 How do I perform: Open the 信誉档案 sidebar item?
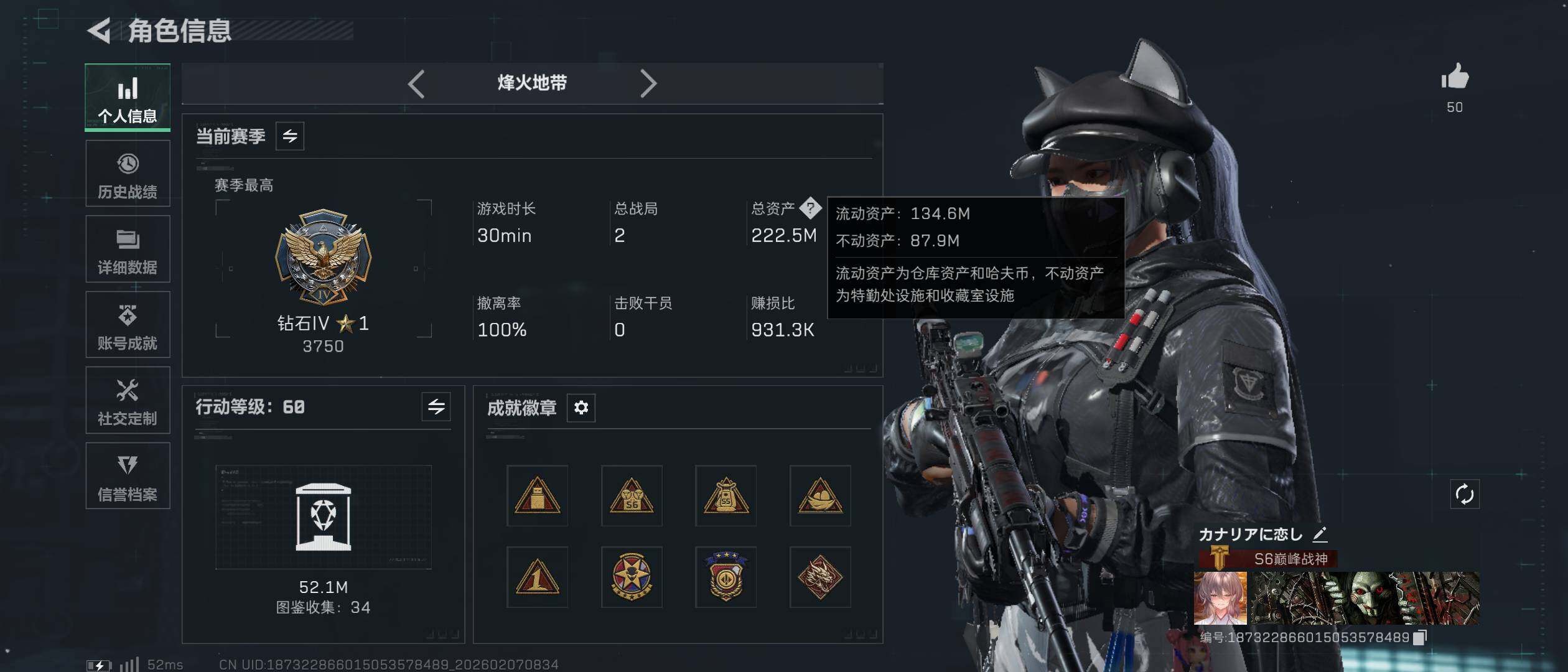click(x=128, y=476)
